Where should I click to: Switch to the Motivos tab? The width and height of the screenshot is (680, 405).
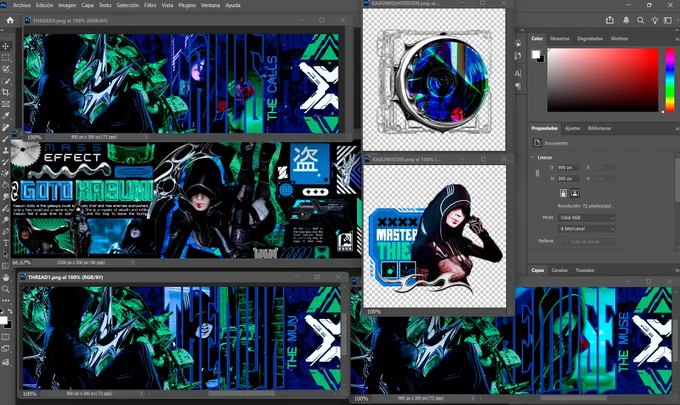tap(619, 39)
